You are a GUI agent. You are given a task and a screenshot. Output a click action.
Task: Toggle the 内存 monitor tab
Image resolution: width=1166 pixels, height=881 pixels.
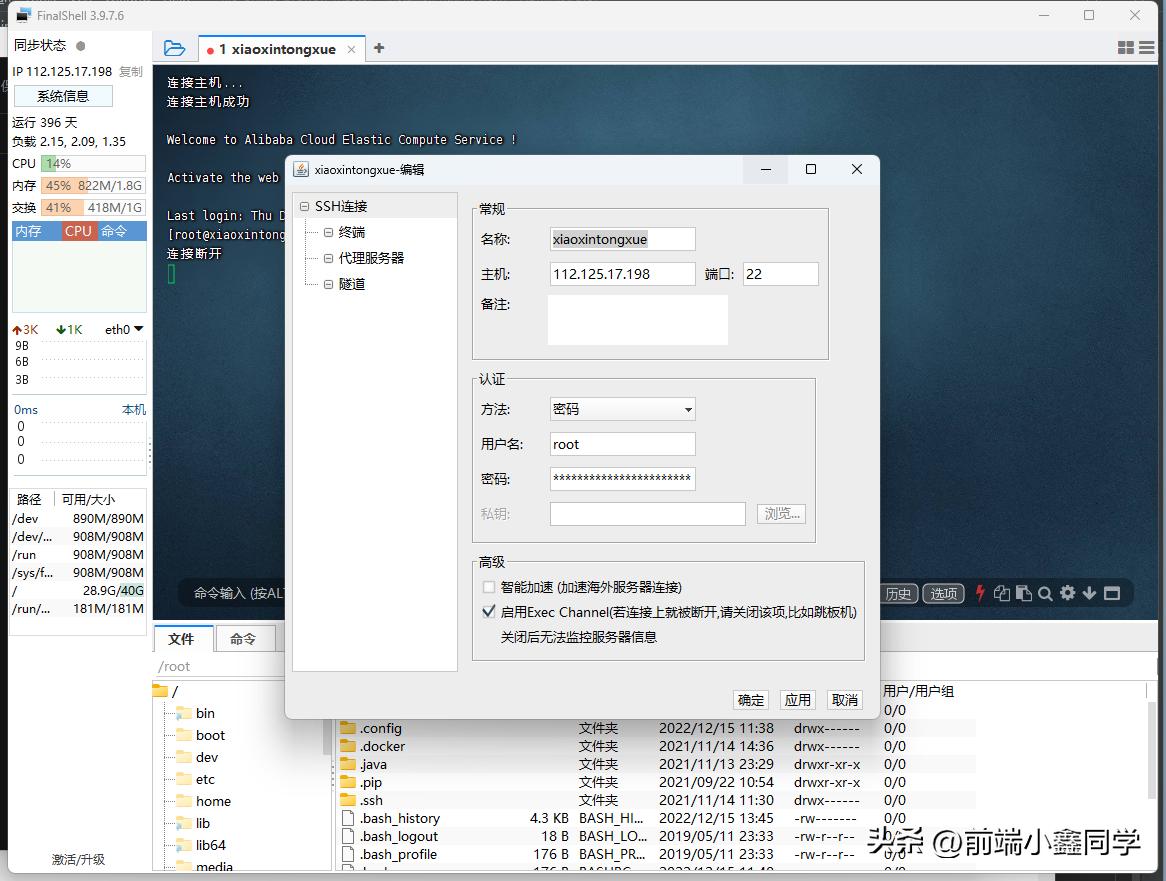(x=28, y=231)
